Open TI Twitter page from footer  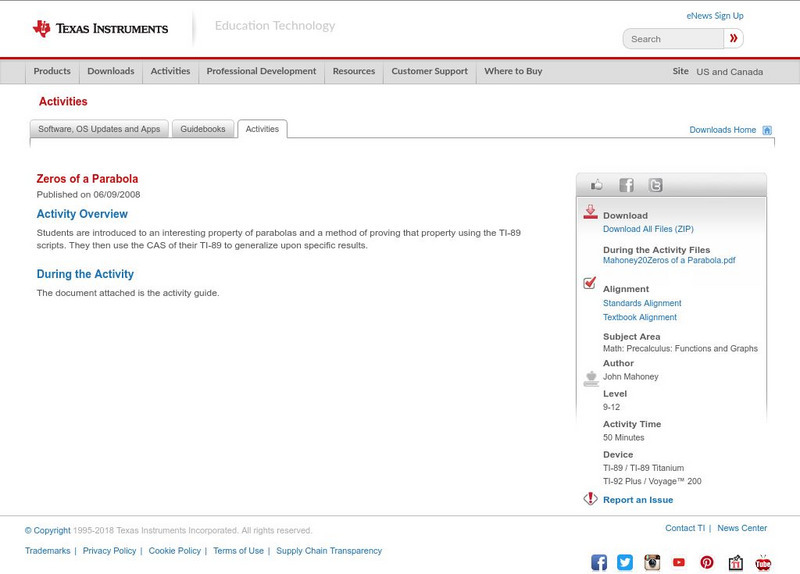[x=625, y=562]
